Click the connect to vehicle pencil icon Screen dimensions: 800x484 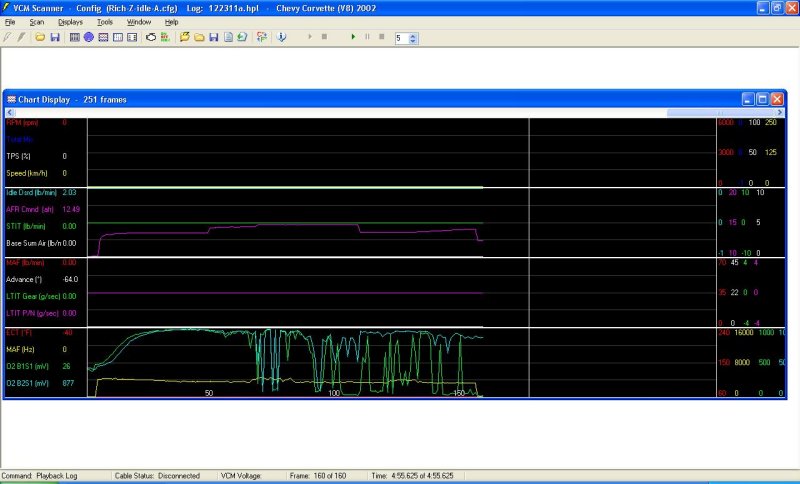click(7, 37)
